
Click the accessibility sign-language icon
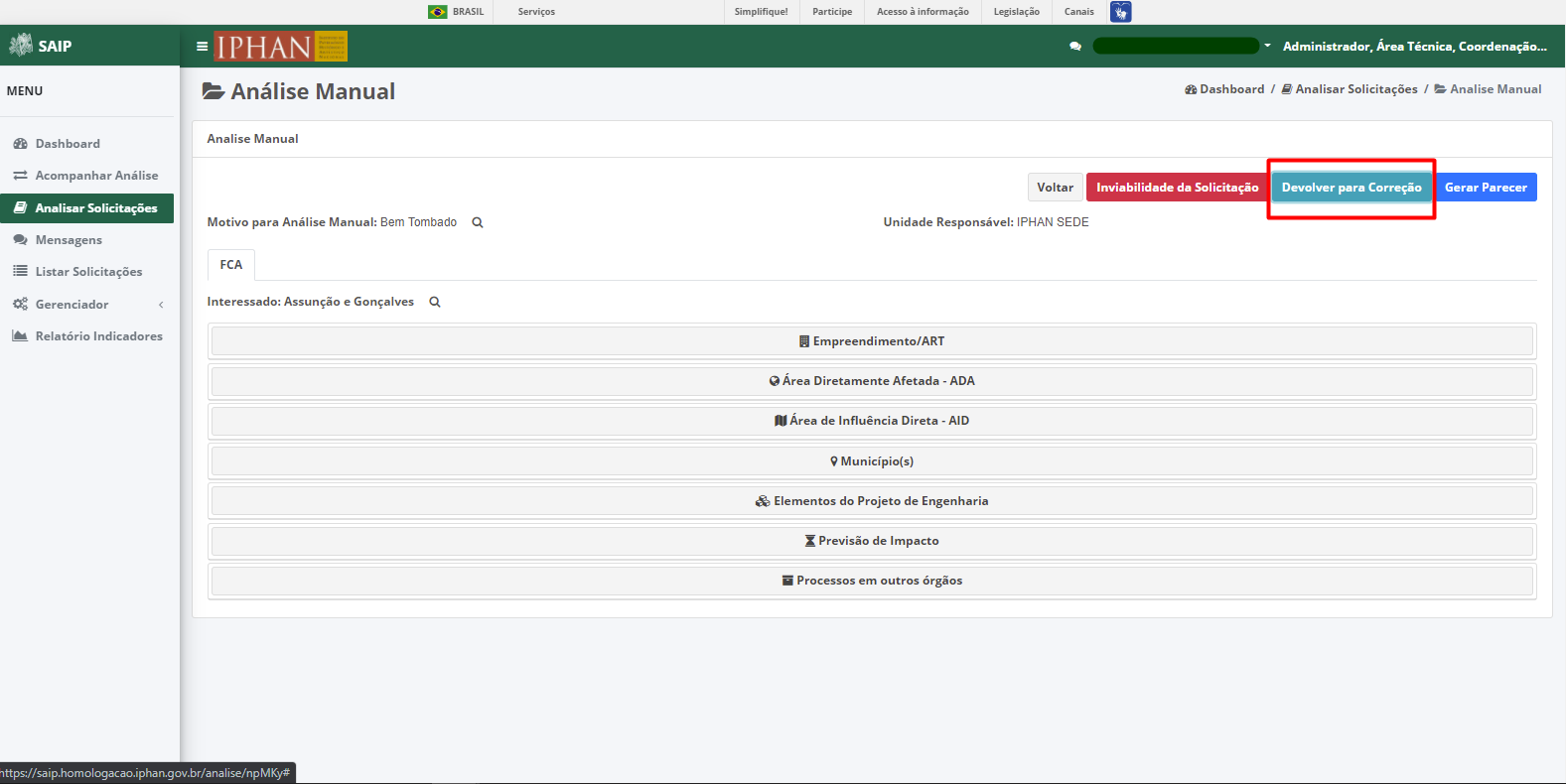(1121, 12)
